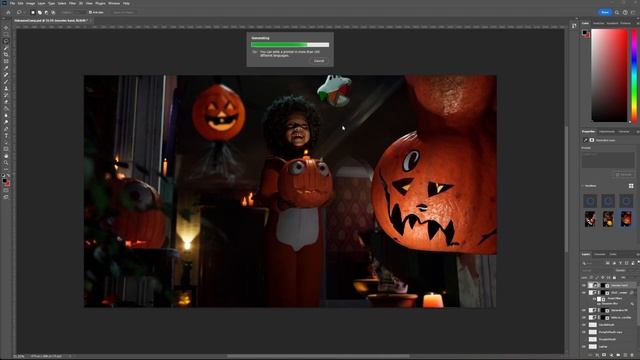Click inside the red color picker field
This screenshot has height=360, width=640.
[x=609, y=76]
